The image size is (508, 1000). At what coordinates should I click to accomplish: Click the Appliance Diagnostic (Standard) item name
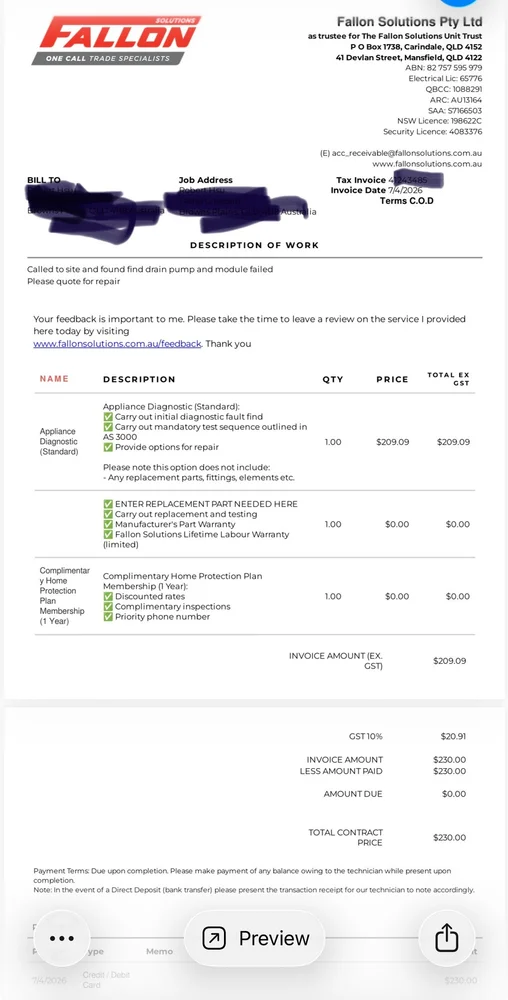[59, 441]
